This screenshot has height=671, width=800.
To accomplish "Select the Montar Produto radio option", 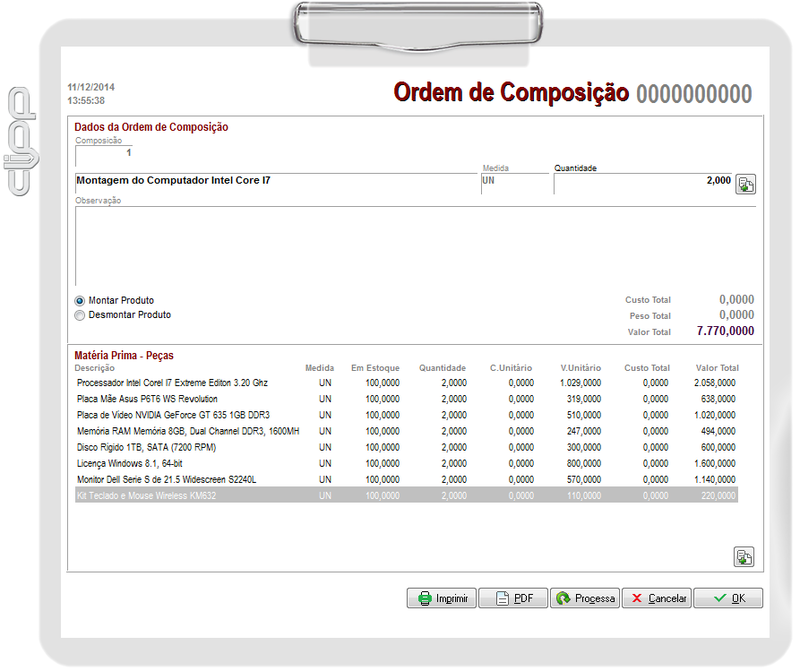I will click(80, 301).
